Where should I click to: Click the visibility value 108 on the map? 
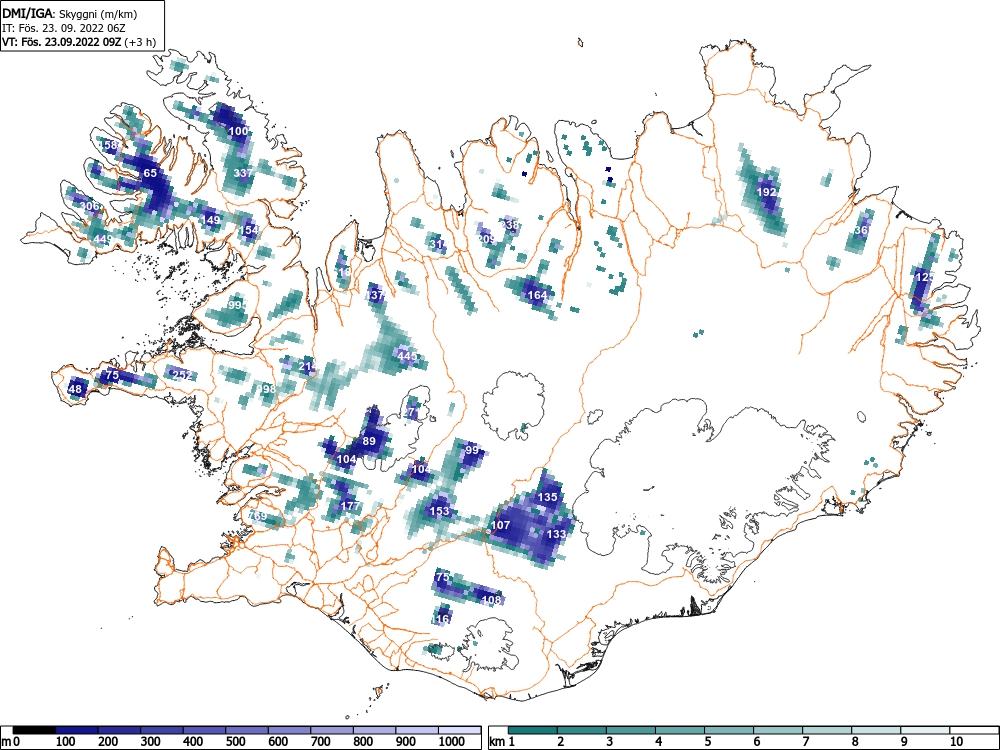tap(491, 600)
